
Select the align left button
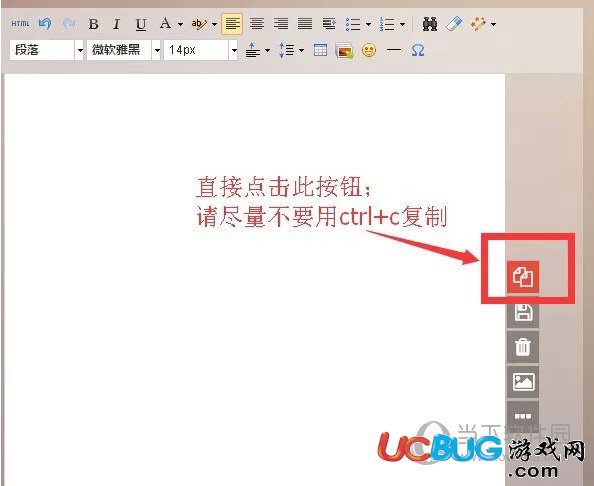coord(232,24)
